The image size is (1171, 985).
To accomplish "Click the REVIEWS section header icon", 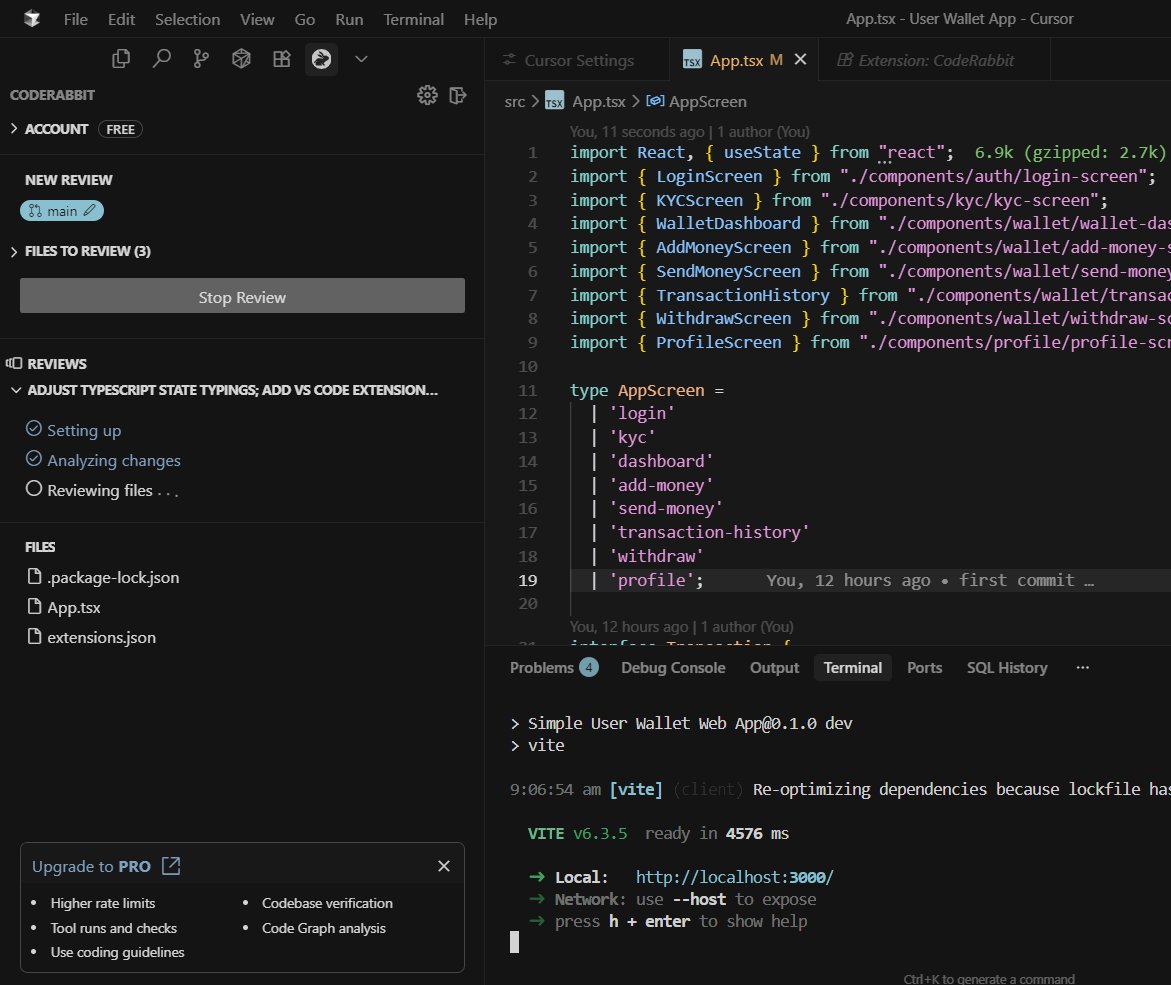I will click(x=14, y=363).
